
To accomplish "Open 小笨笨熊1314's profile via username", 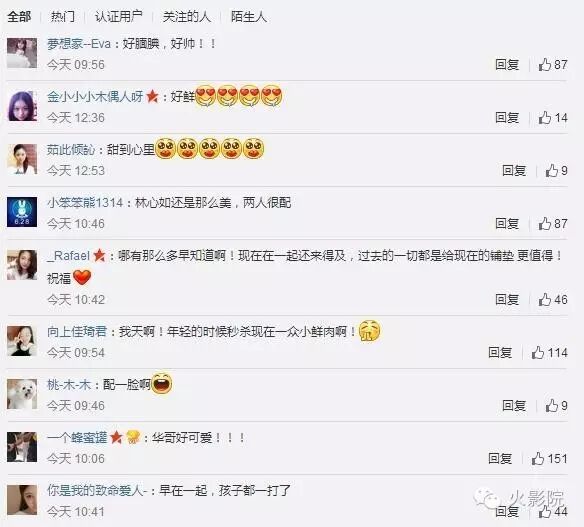I will click(x=85, y=203).
